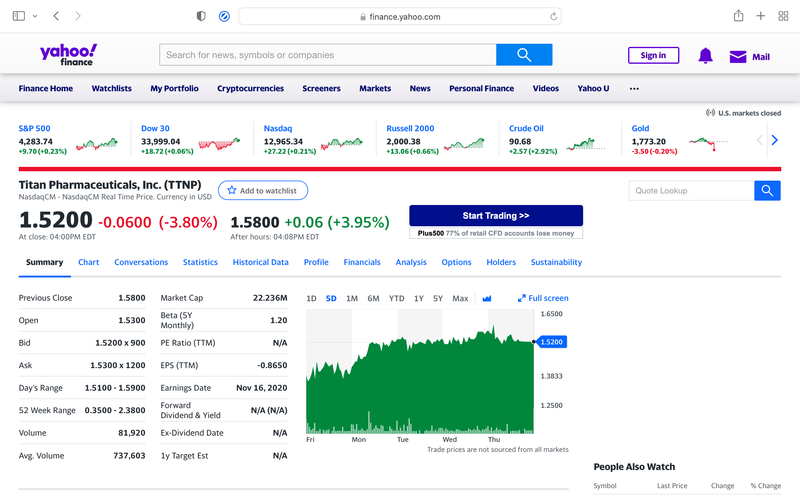The width and height of the screenshot is (800, 500).
Task: Click the Sign in button
Action: (653, 55)
